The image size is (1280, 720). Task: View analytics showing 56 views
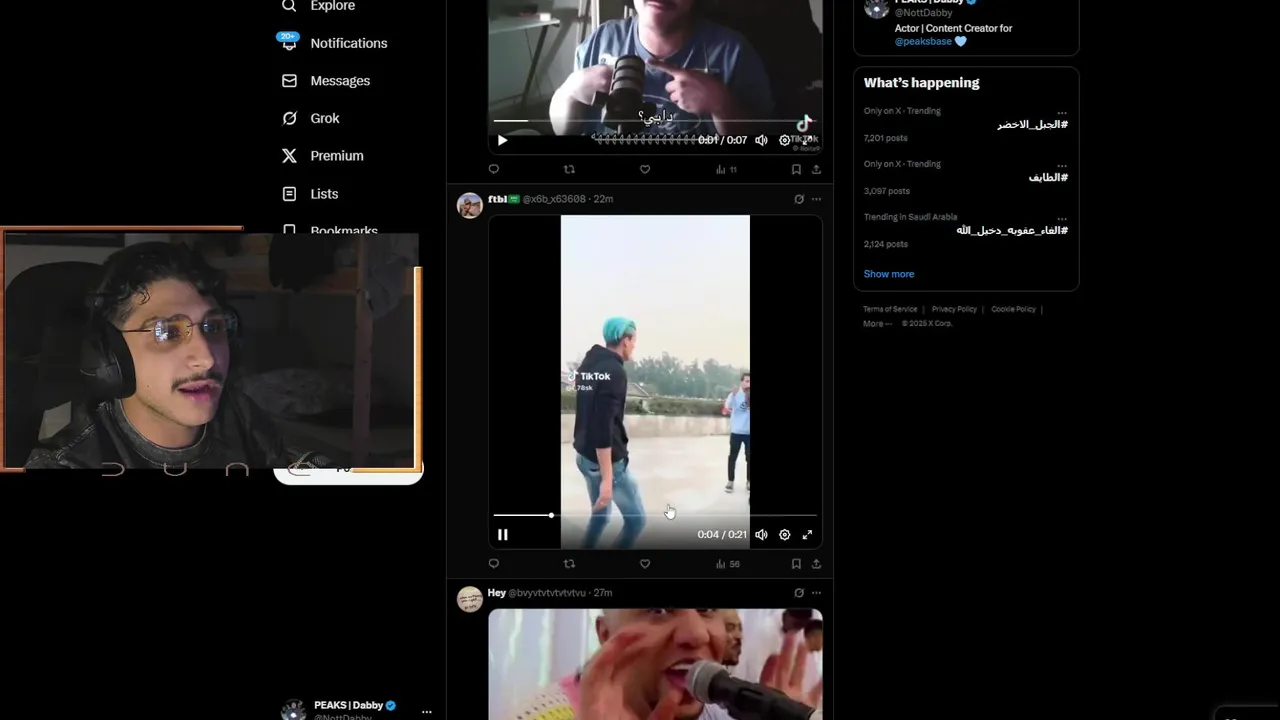click(x=727, y=564)
